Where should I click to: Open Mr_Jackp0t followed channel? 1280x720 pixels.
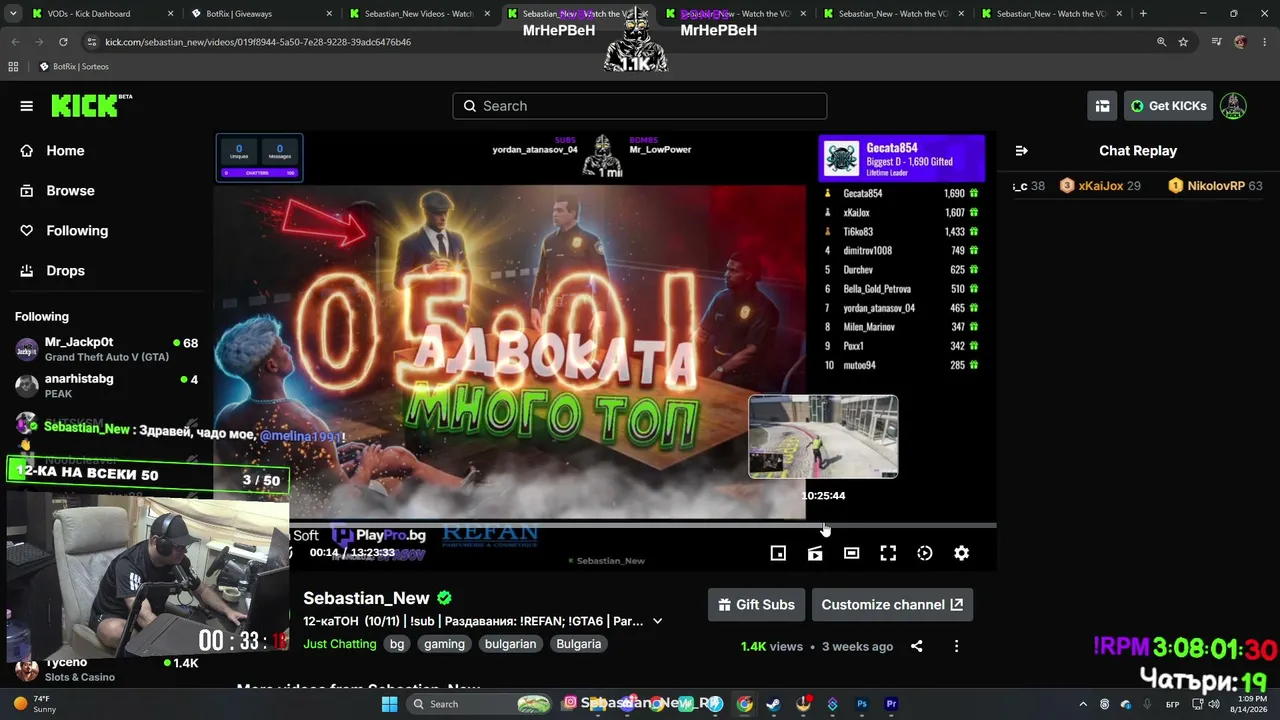tap(107, 350)
